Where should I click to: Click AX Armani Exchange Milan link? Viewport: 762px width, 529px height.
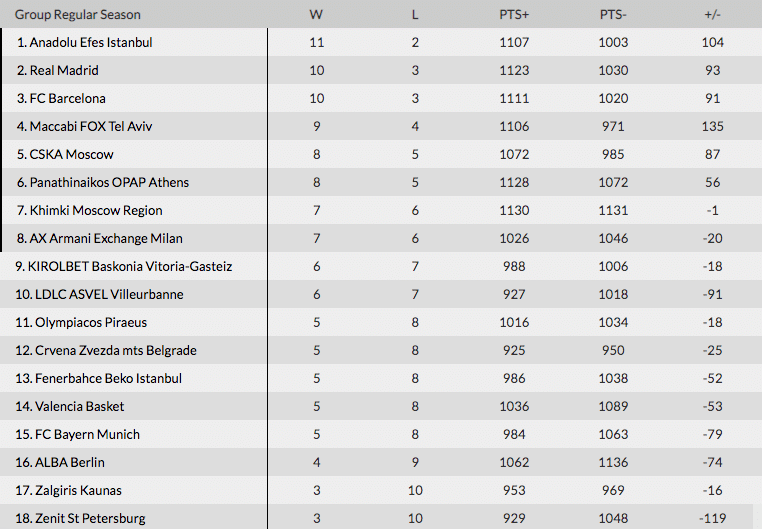pyautogui.click(x=106, y=239)
